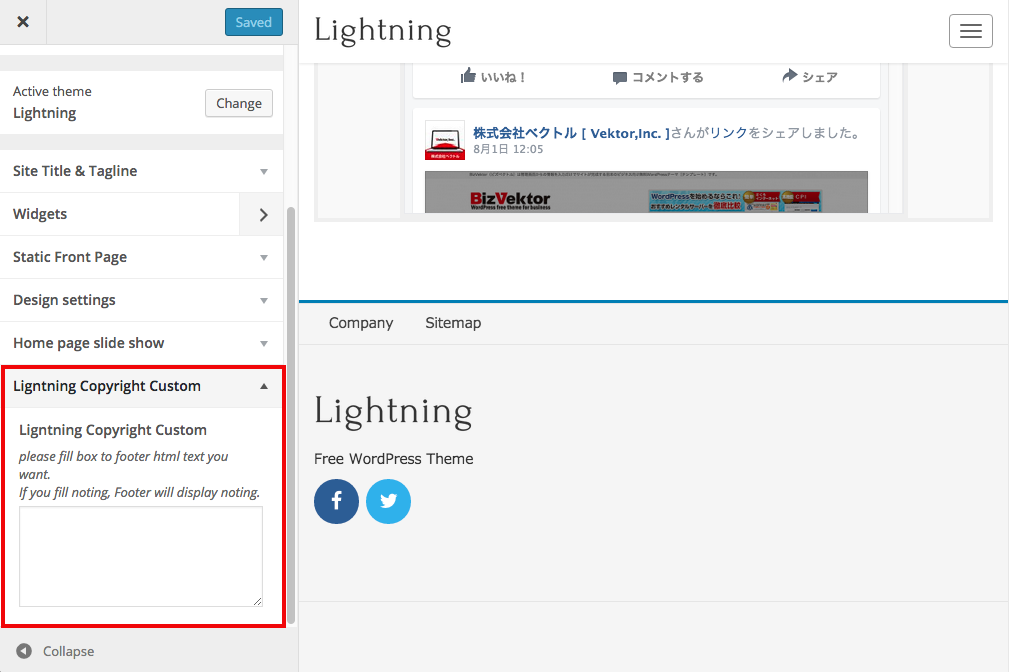
Task: Open the hamburger navigation menu
Action: [x=970, y=31]
